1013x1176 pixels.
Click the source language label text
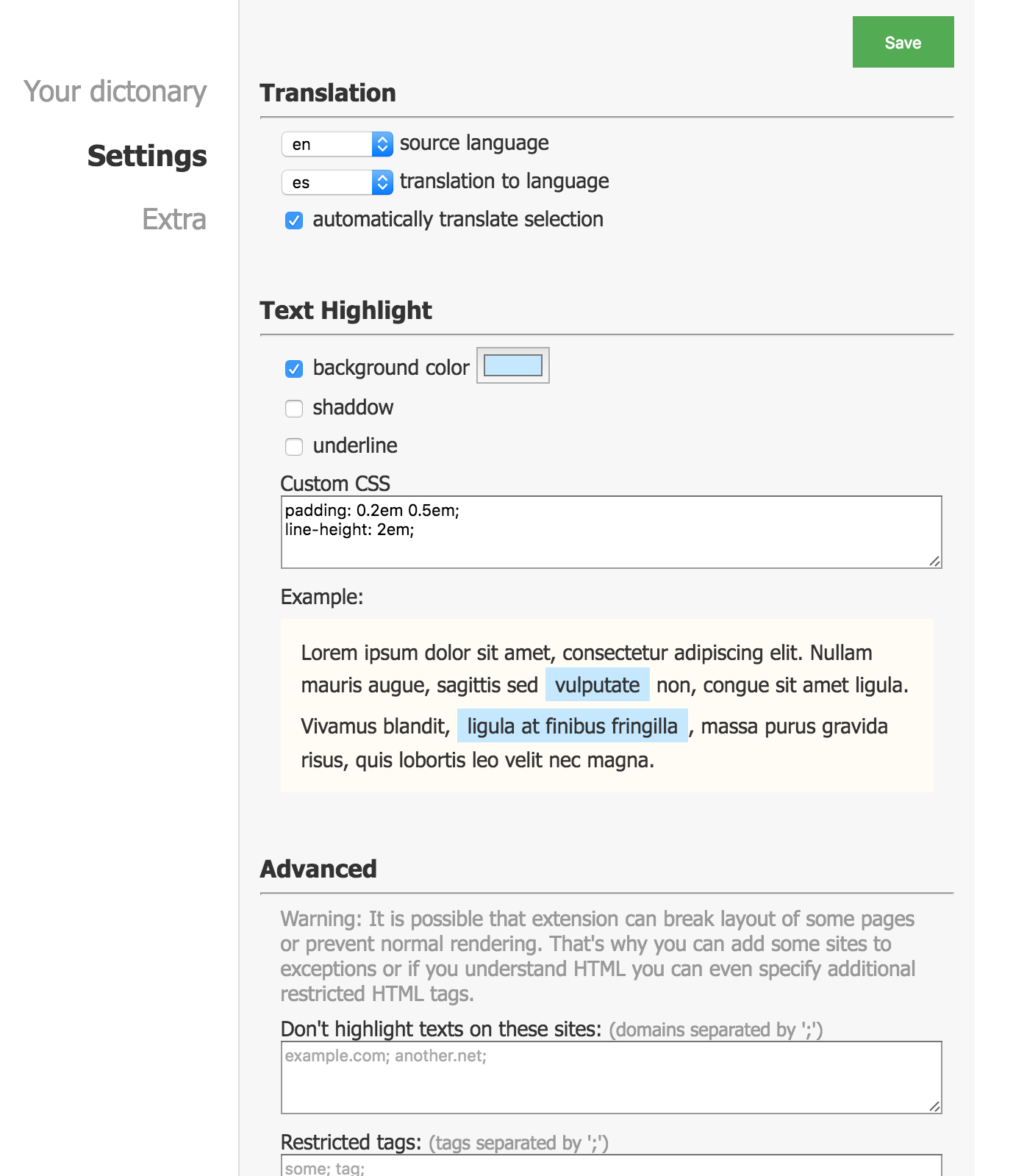pos(474,143)
